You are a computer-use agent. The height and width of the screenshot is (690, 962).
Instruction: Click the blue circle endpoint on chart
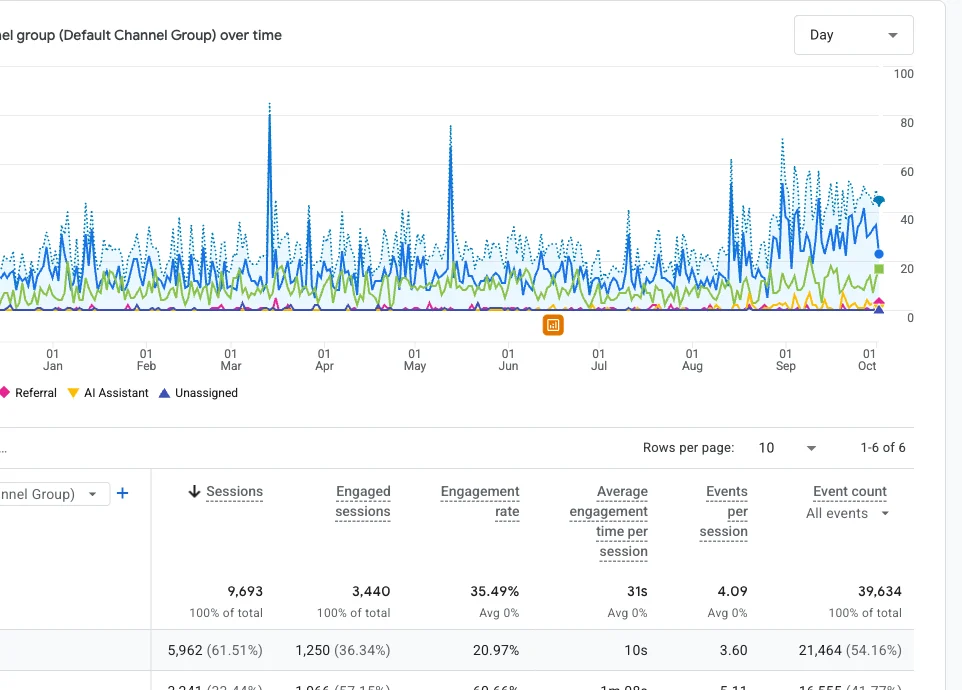[879, 254]
